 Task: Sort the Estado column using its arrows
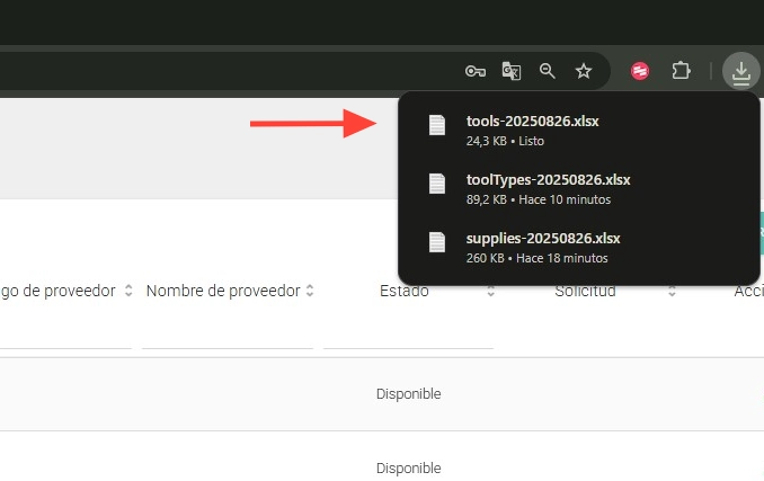490,291
